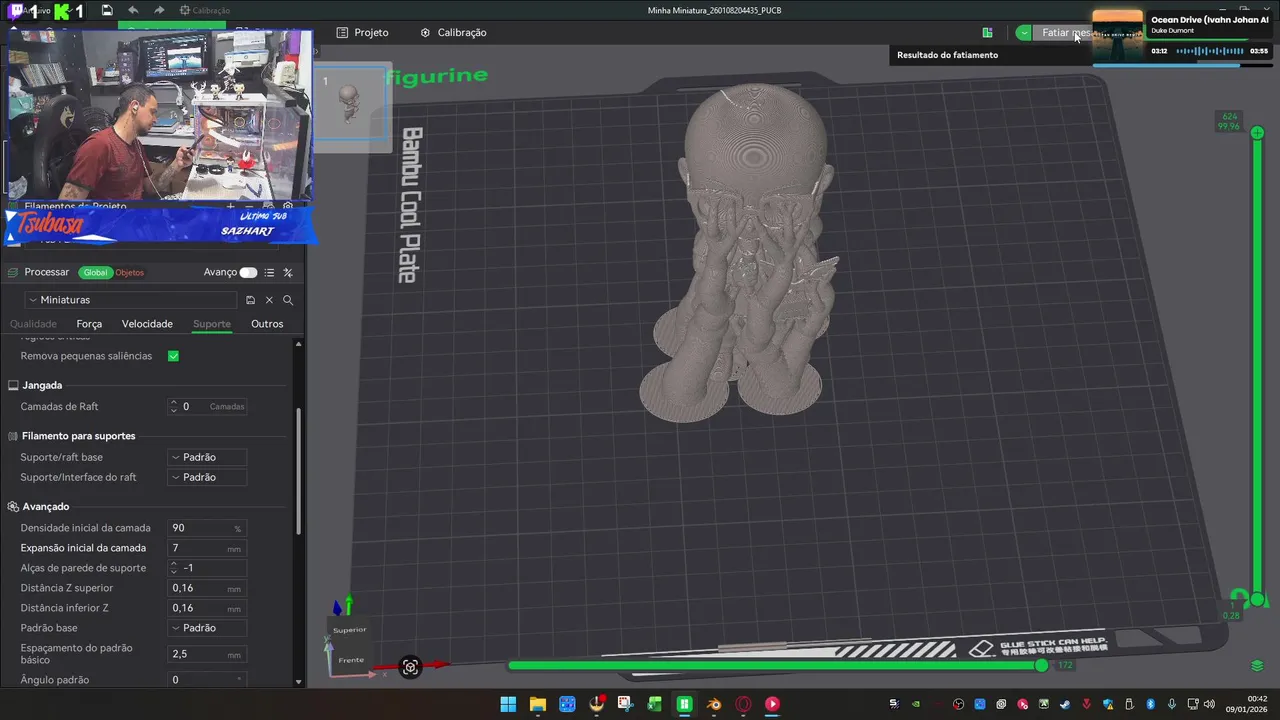Click the Steam tray icon
The image size is (1280, 720).
point(1065,704)
